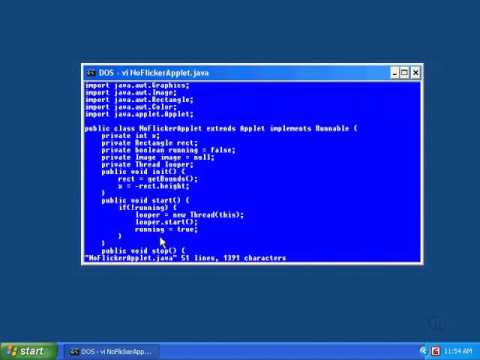Click the "public void start() {" line
Screen dimensions: 480x360
point(145,200)
